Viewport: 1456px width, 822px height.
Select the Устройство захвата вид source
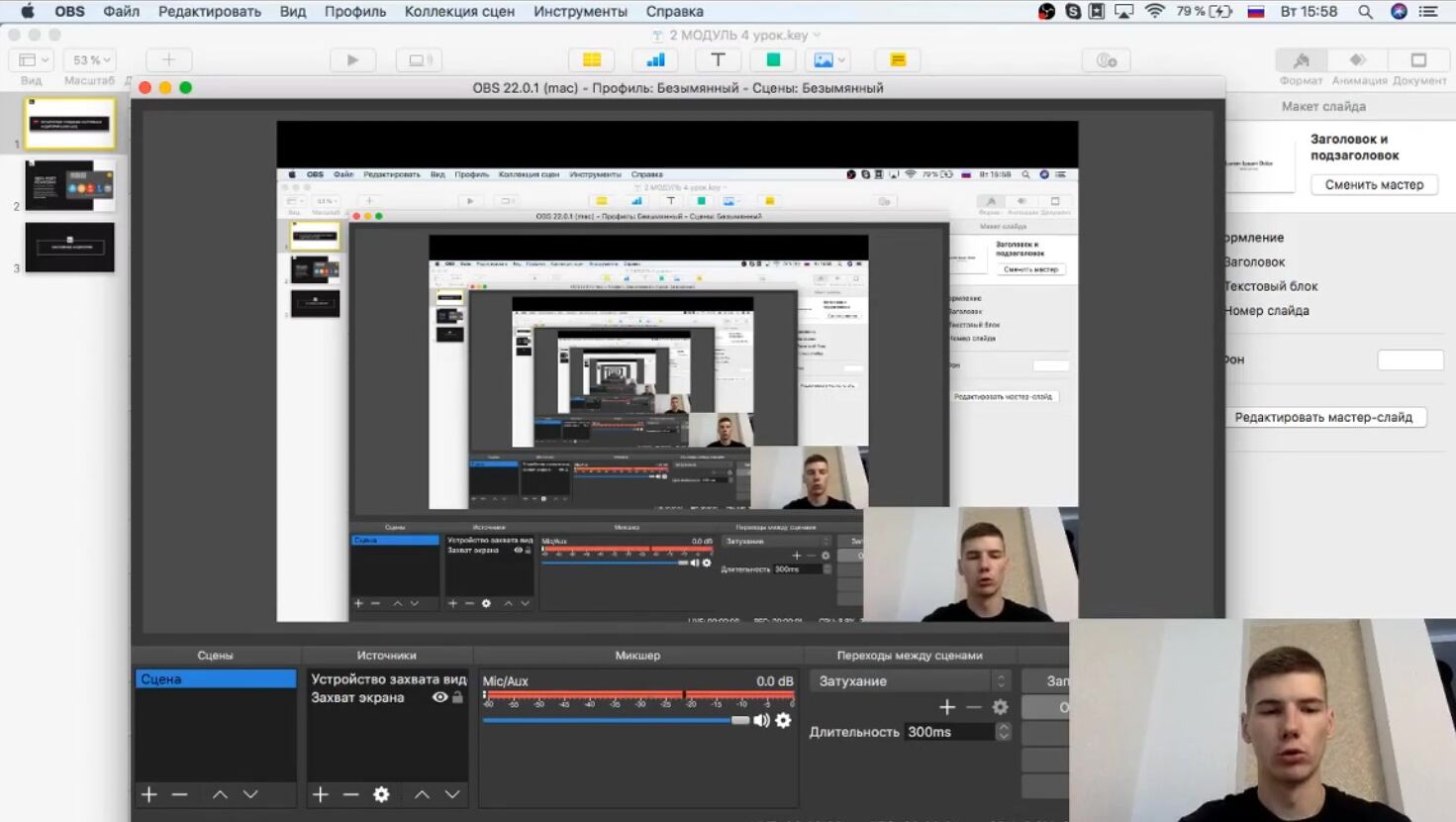387,679
